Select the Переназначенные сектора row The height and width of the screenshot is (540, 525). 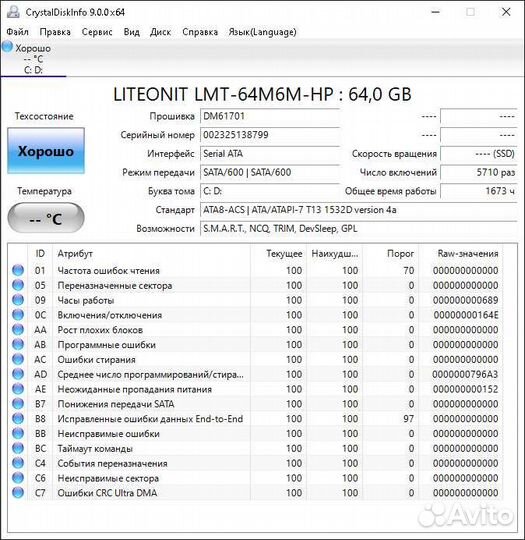(x=255, y=285)
